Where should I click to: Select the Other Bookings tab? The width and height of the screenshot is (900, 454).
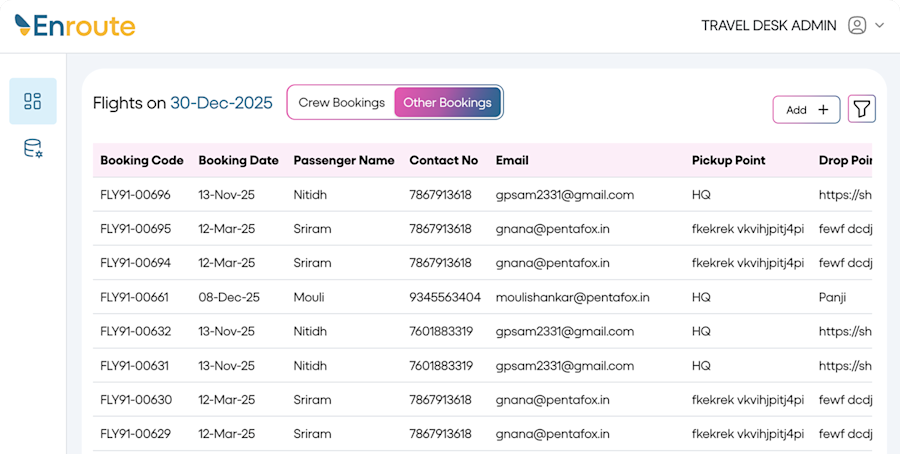[447, 103]
